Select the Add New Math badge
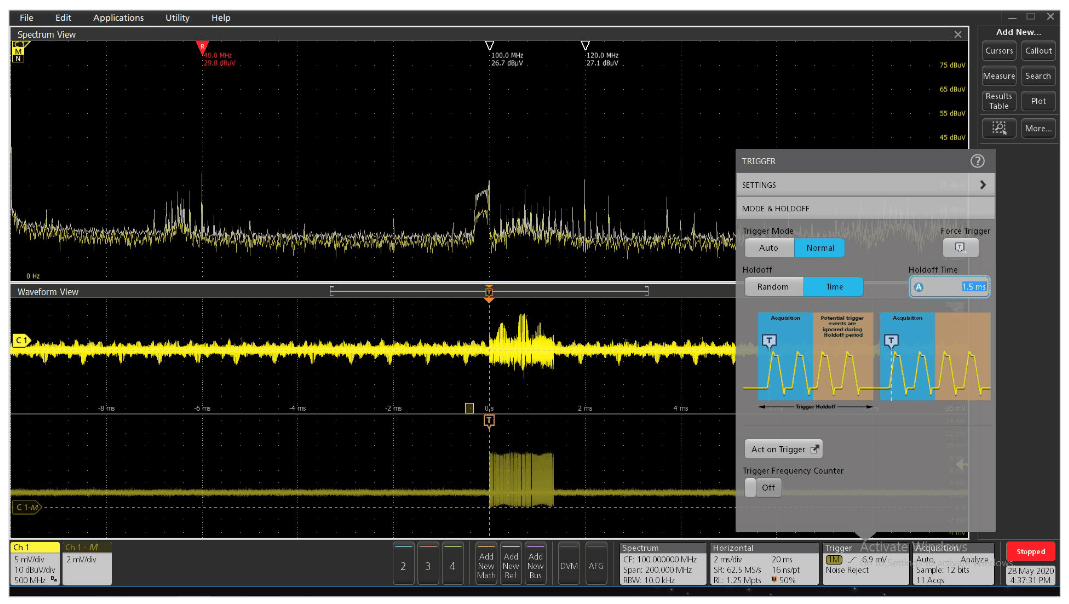Image resolution: width=1069 pixels, height=604 pixels. pyautogui.click(x=487, y=564)
